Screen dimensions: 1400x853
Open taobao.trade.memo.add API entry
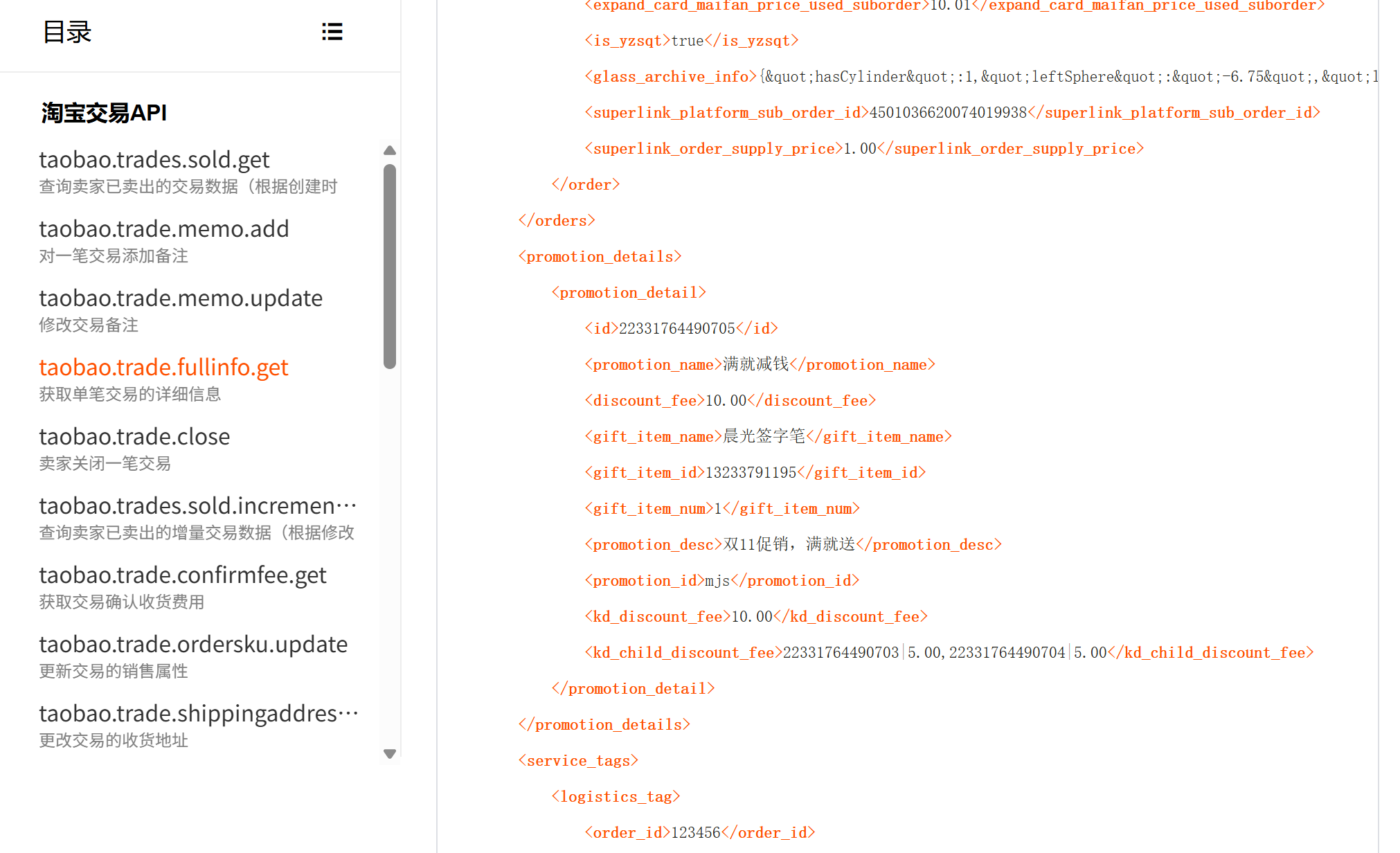(163, 229)
